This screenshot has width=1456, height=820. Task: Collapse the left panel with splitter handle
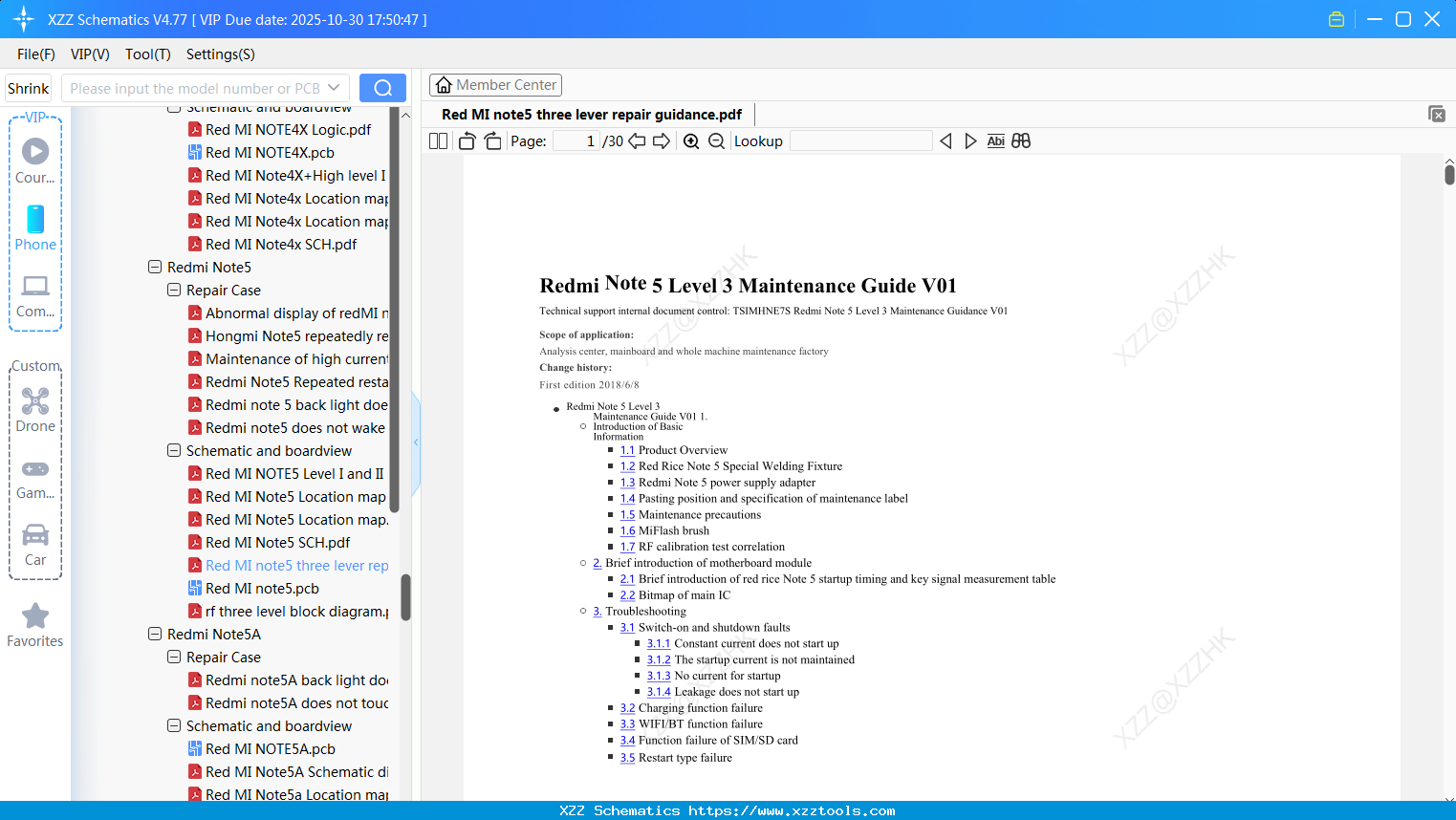point(416,442)
